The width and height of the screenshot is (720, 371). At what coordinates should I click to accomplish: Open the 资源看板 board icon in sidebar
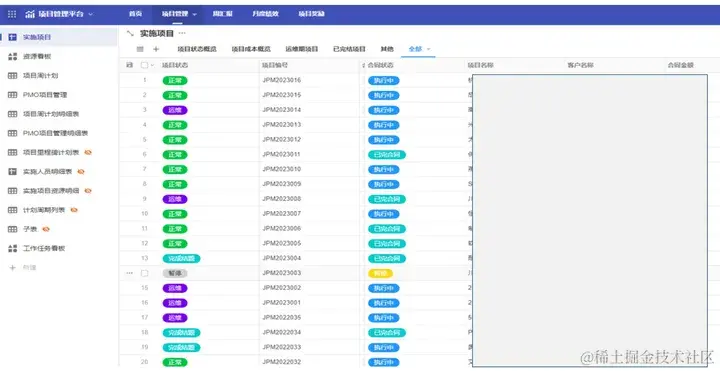[13, 56]
